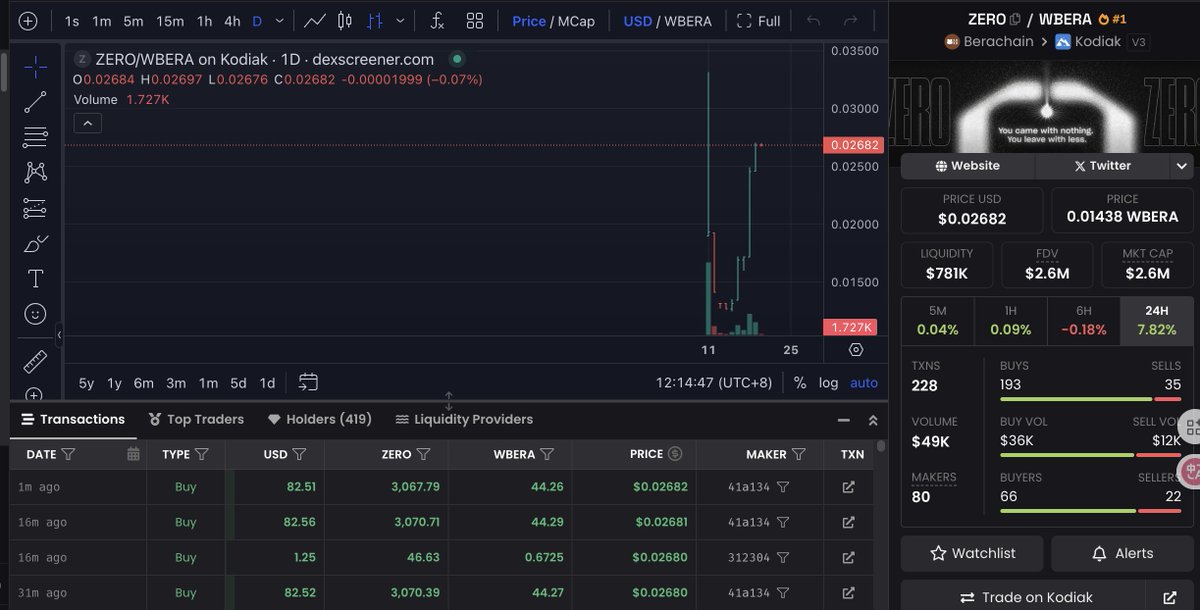This screenshot has width=1200, height=610.
Task: Open the fx indicators menu
Action: click(x=437, y=21)
